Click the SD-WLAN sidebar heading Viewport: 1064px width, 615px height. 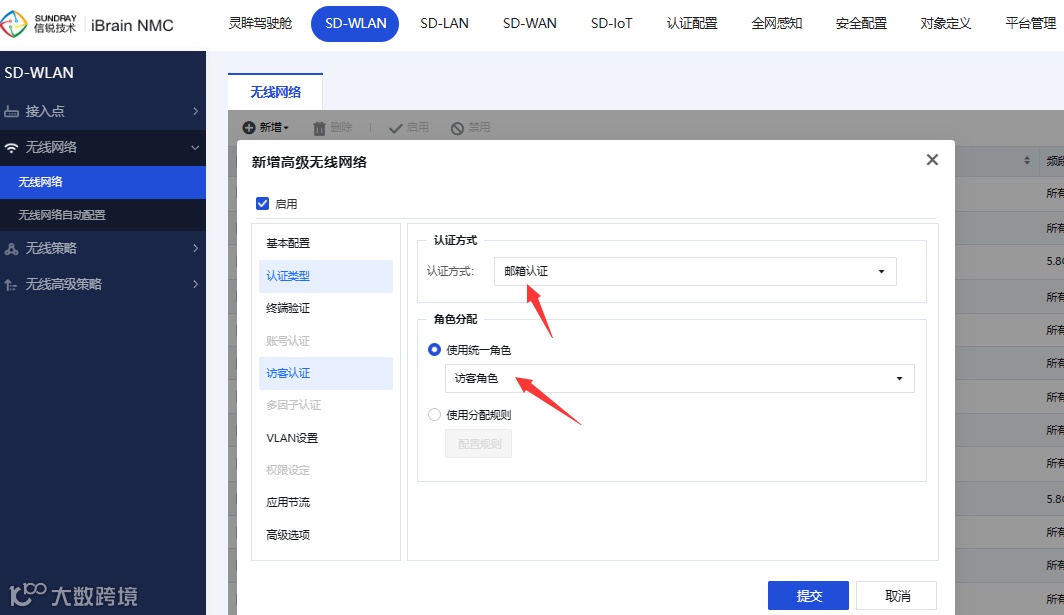click(39, 73)
